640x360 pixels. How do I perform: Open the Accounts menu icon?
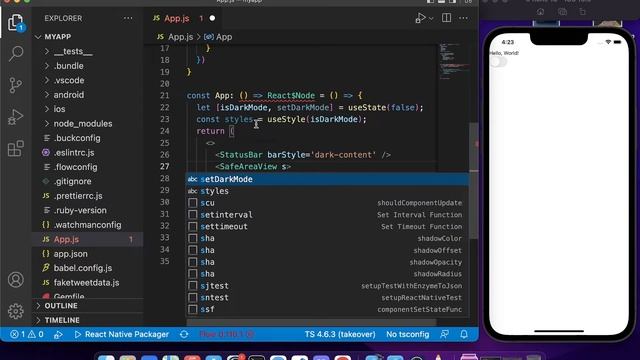point(16,280)
